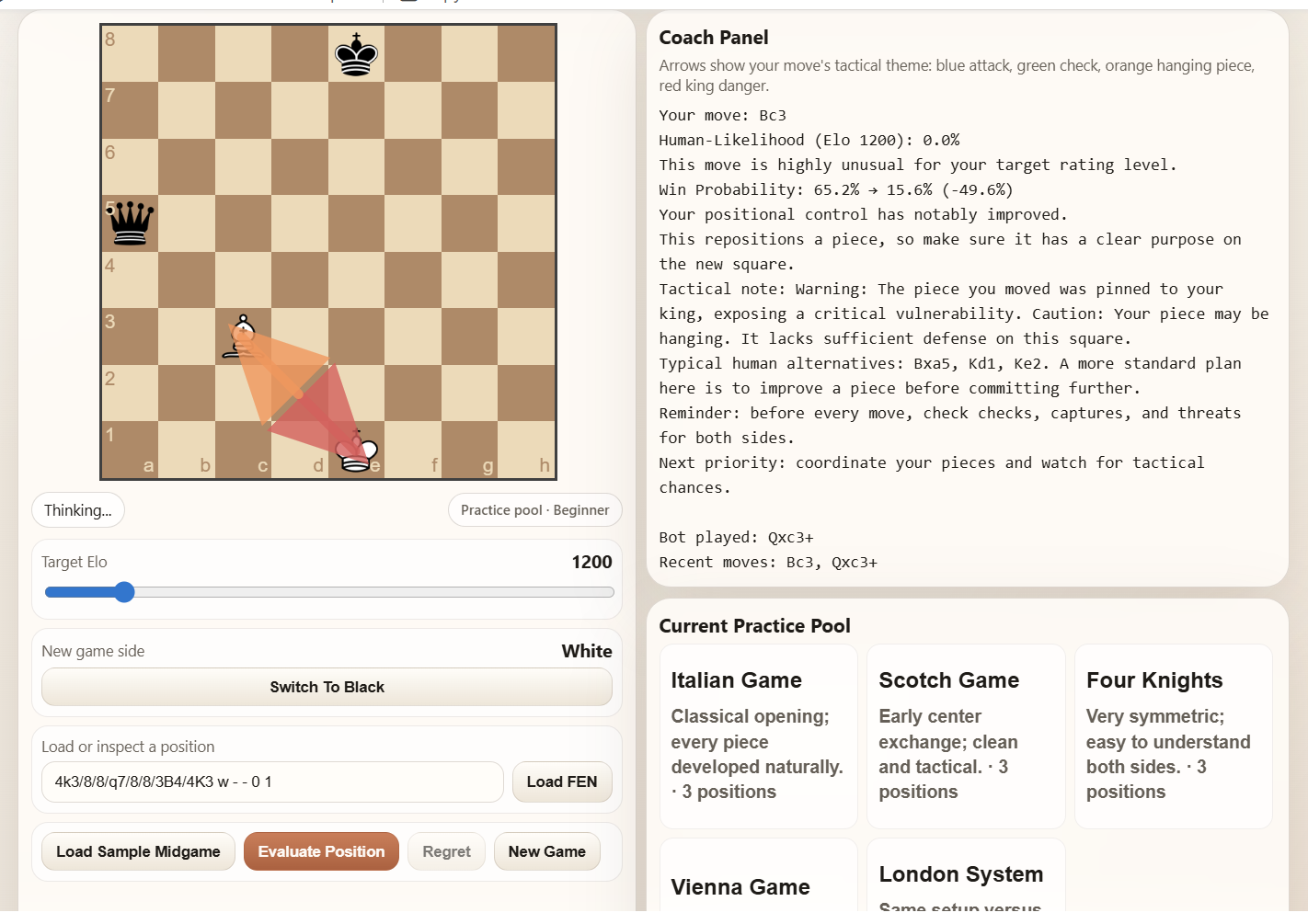Click Switch To Black button
Viewport: 1308px width, 924px height.
click(327, 687)
